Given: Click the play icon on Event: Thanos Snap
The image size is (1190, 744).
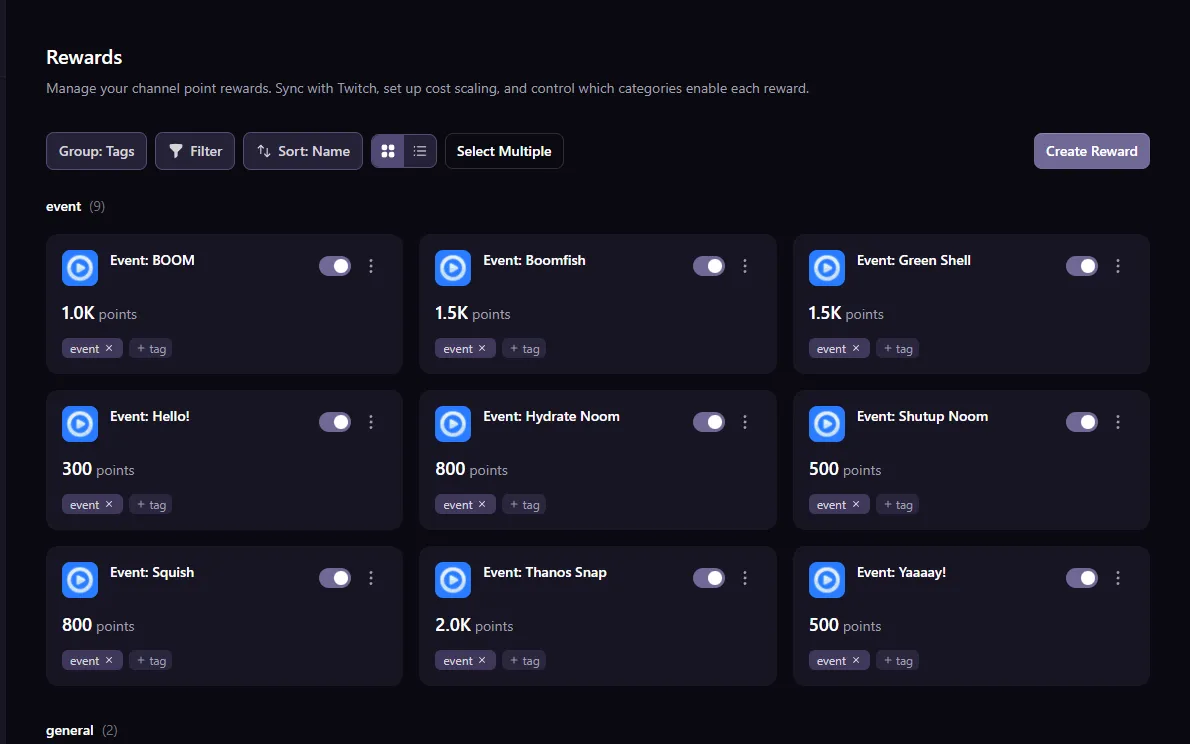Looking at the screenshot, I should point(453,579).
